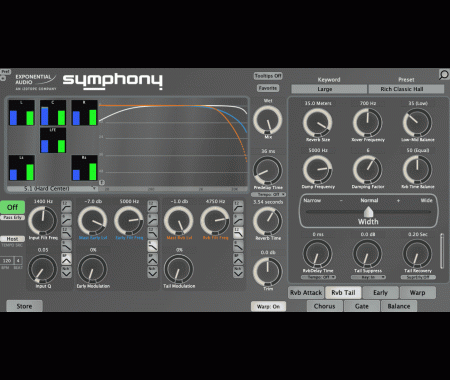Click the Predelay Time knob
450x380 pixels.
point(268,171)
